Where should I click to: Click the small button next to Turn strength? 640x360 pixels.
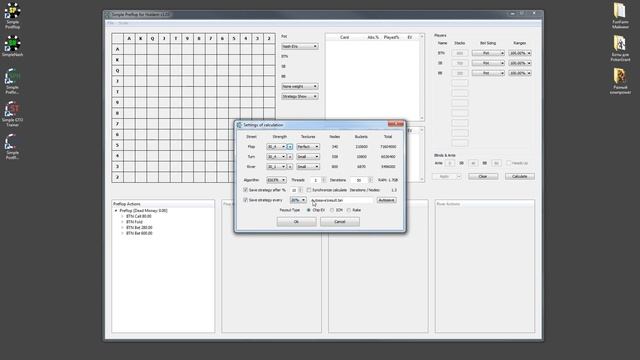[290, 157]
